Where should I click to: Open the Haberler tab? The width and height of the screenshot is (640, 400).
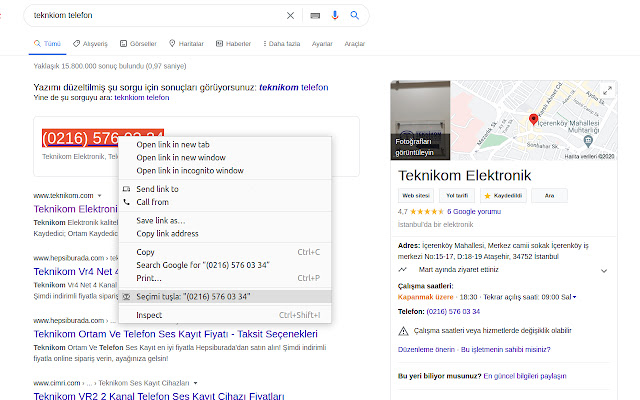233,44
